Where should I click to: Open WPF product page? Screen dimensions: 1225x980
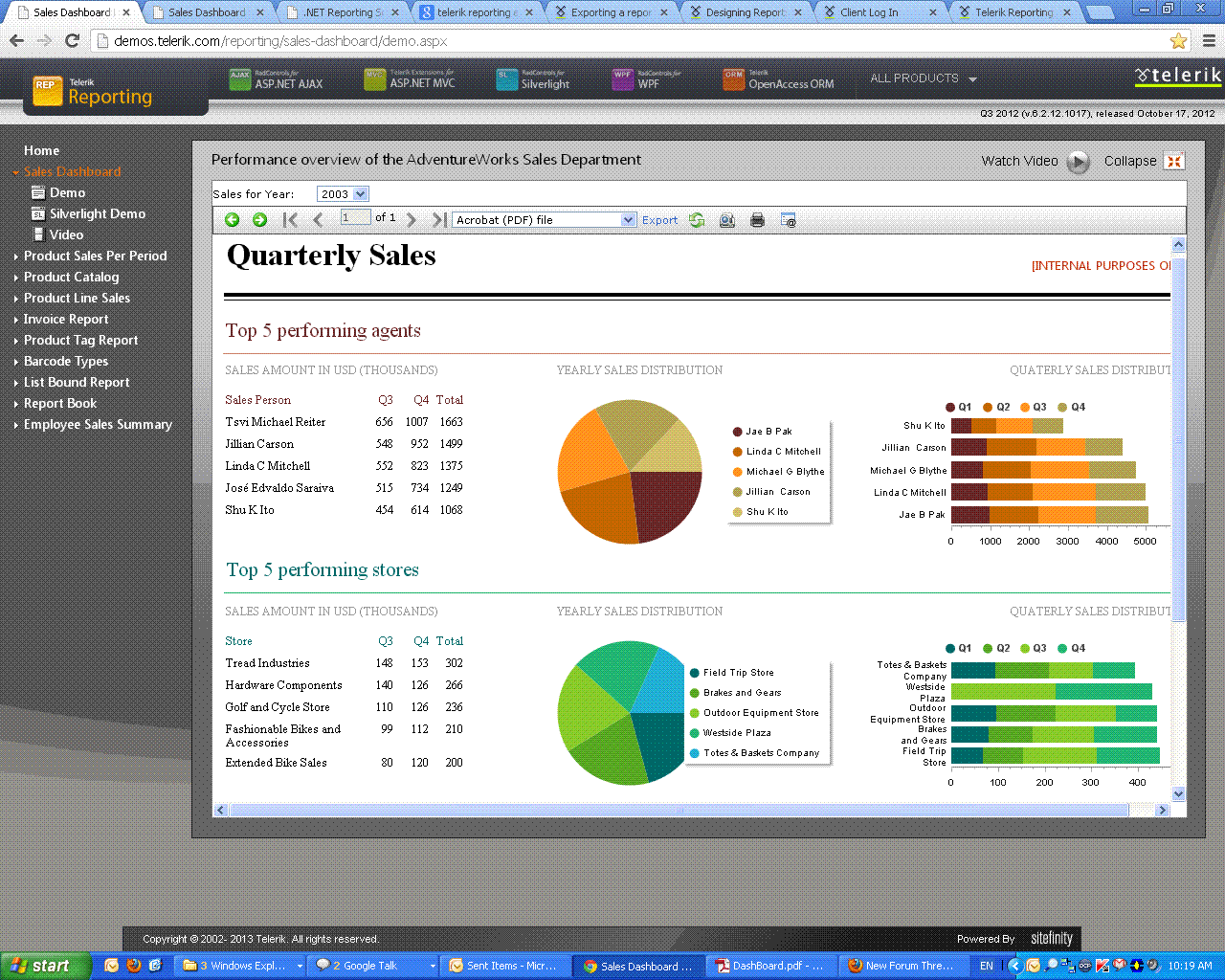tap(647, 80)
